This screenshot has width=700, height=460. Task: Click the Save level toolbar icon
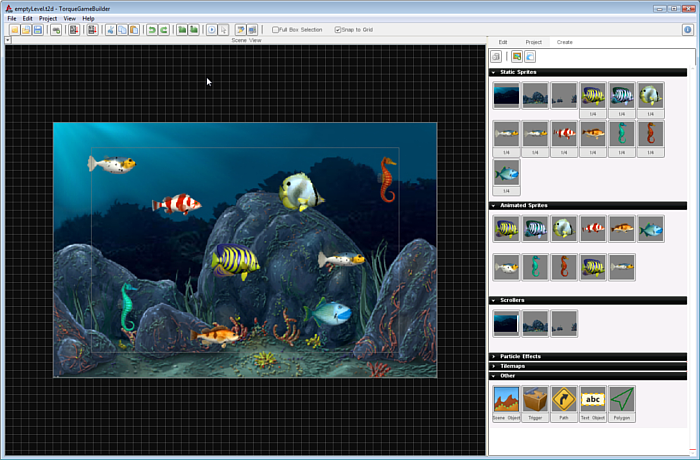point(38,30)
